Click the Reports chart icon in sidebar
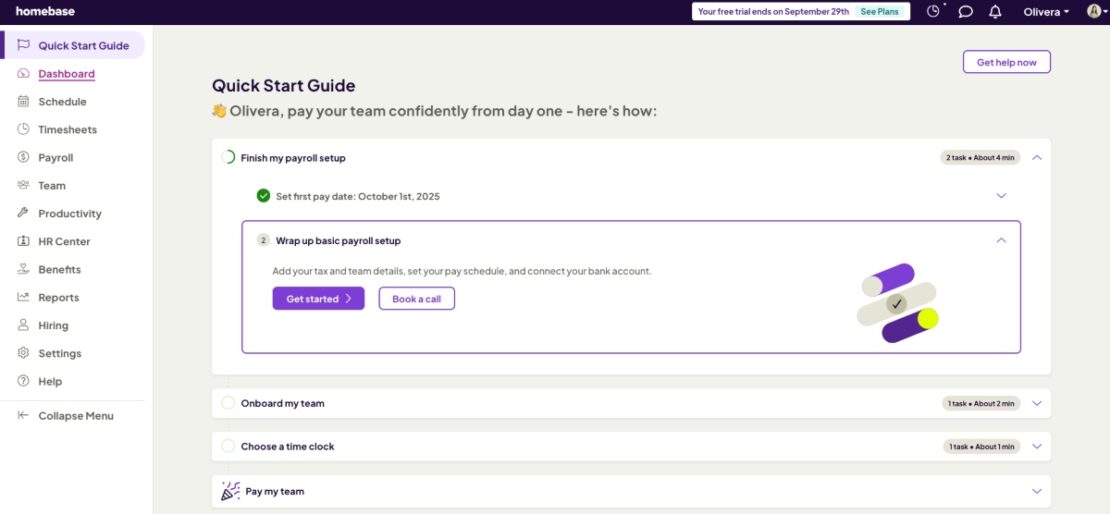The height and width of the screenshot is (514, 1110). [23, 298]
